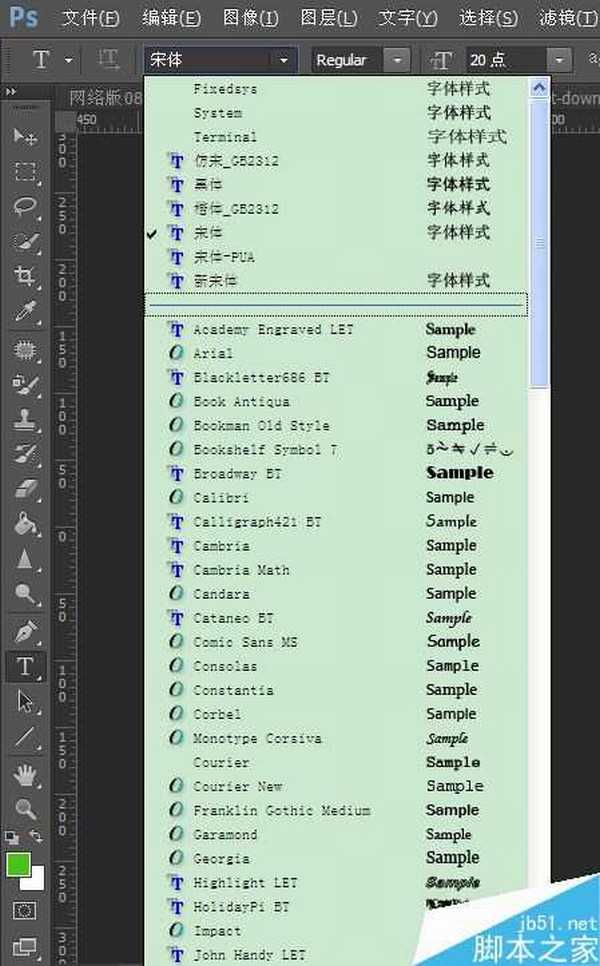Collapse the 宋体 font family dropdown
The width and height of the screenshot is (600, 966).
[x=284, y=60]
